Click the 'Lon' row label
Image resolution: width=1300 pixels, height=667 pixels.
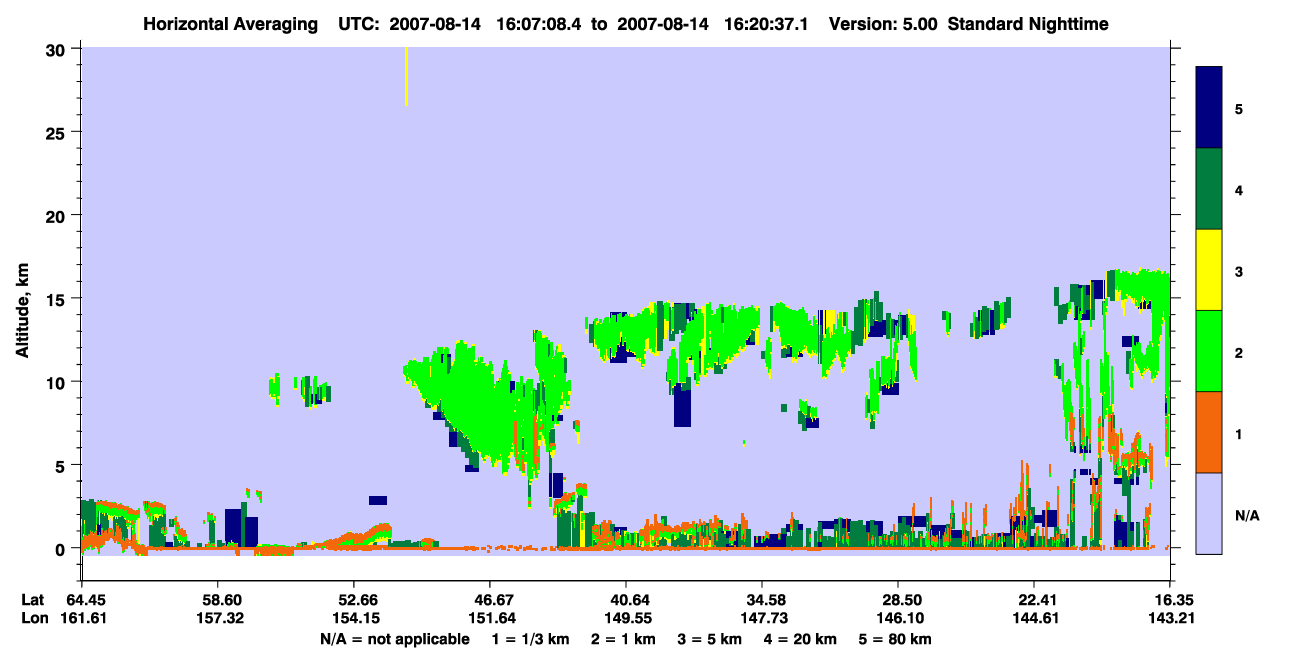coord(33,618)
